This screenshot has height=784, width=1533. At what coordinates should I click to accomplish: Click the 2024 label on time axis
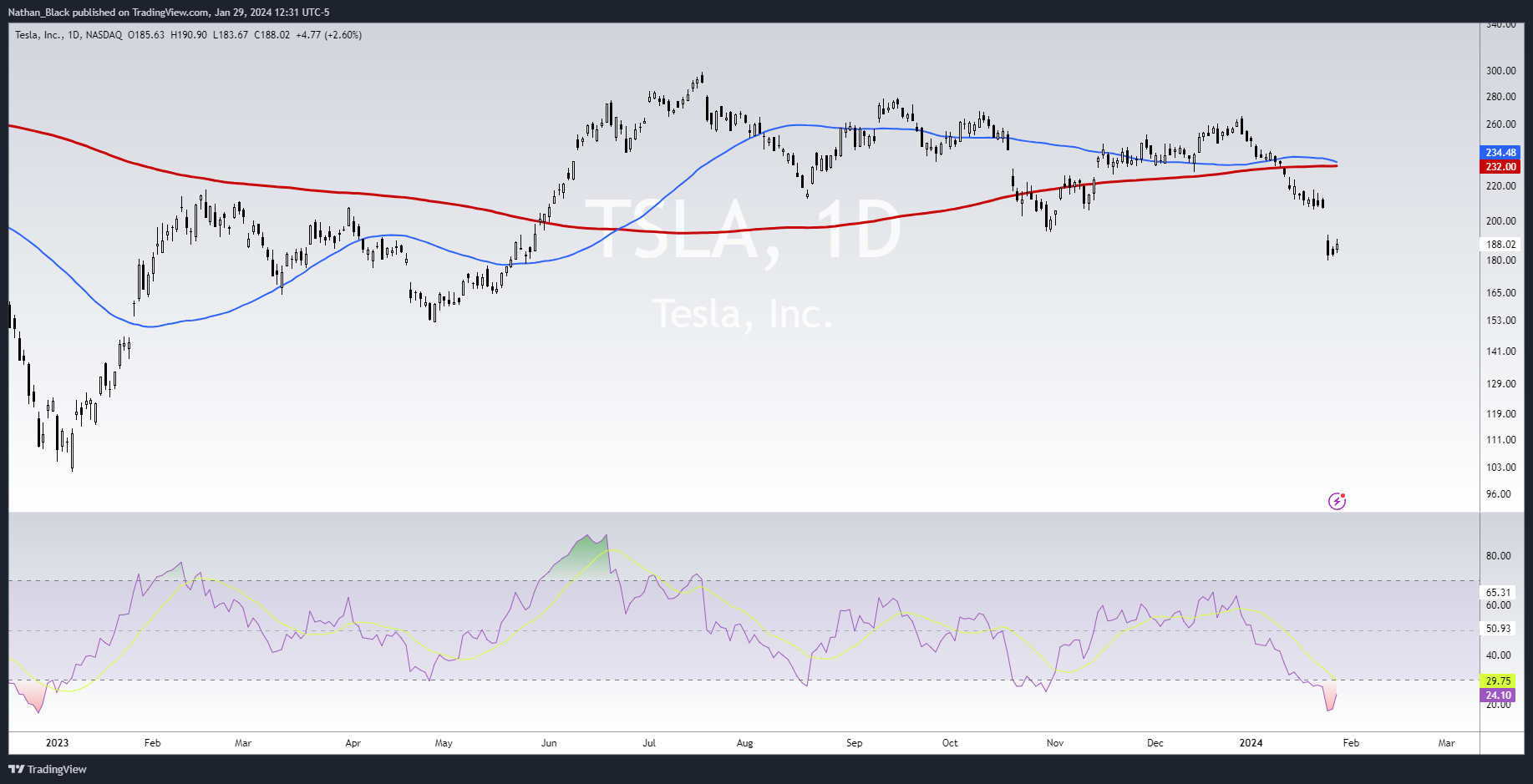[1251, 743]
